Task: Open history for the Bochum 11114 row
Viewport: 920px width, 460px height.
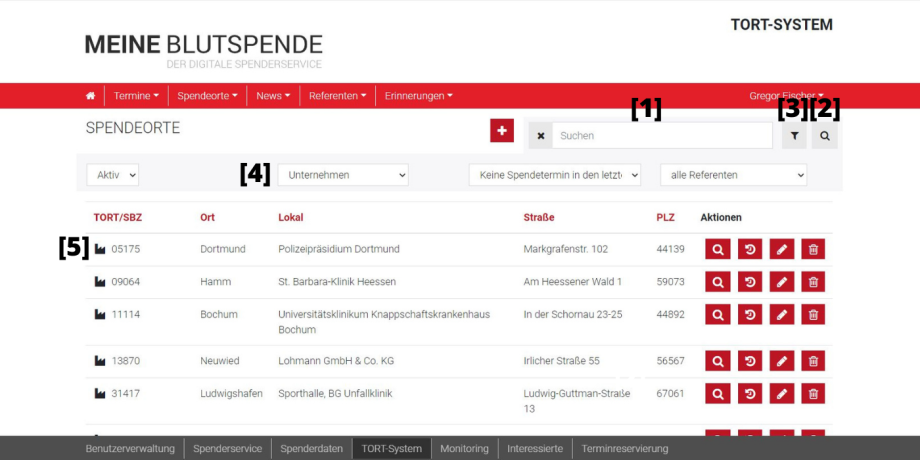Action: 750,314
